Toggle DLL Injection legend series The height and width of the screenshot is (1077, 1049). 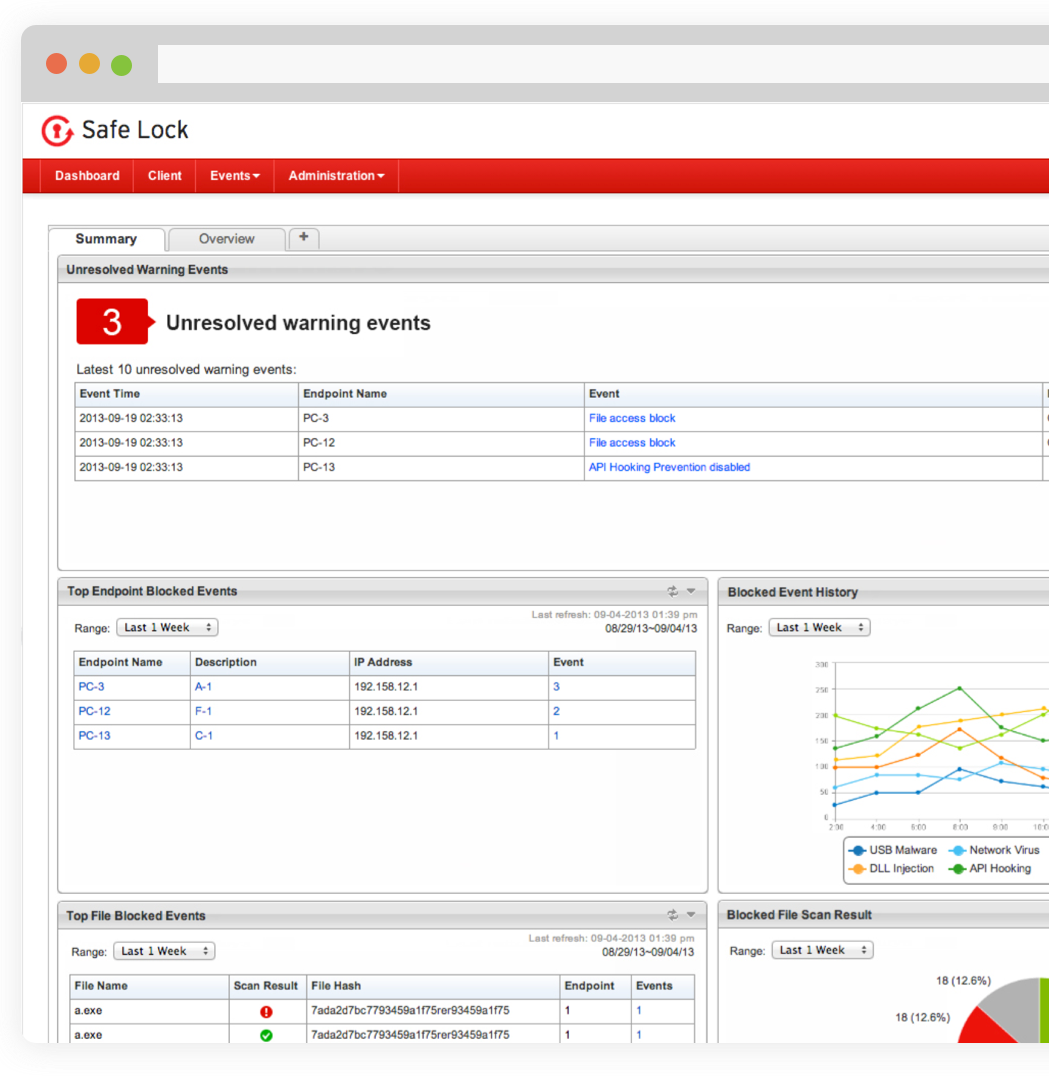click(x=892, y=869)
